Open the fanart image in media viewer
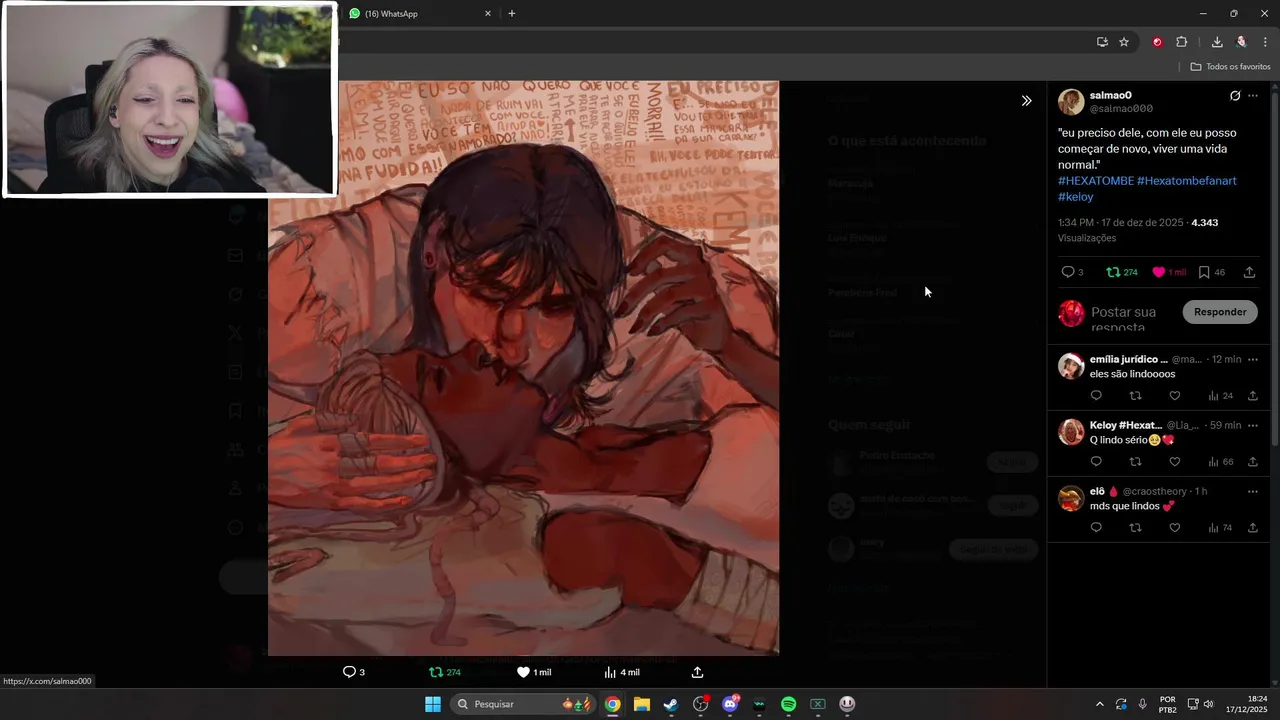The height and width of the screenshot is (720, 1280). [523, 368]
